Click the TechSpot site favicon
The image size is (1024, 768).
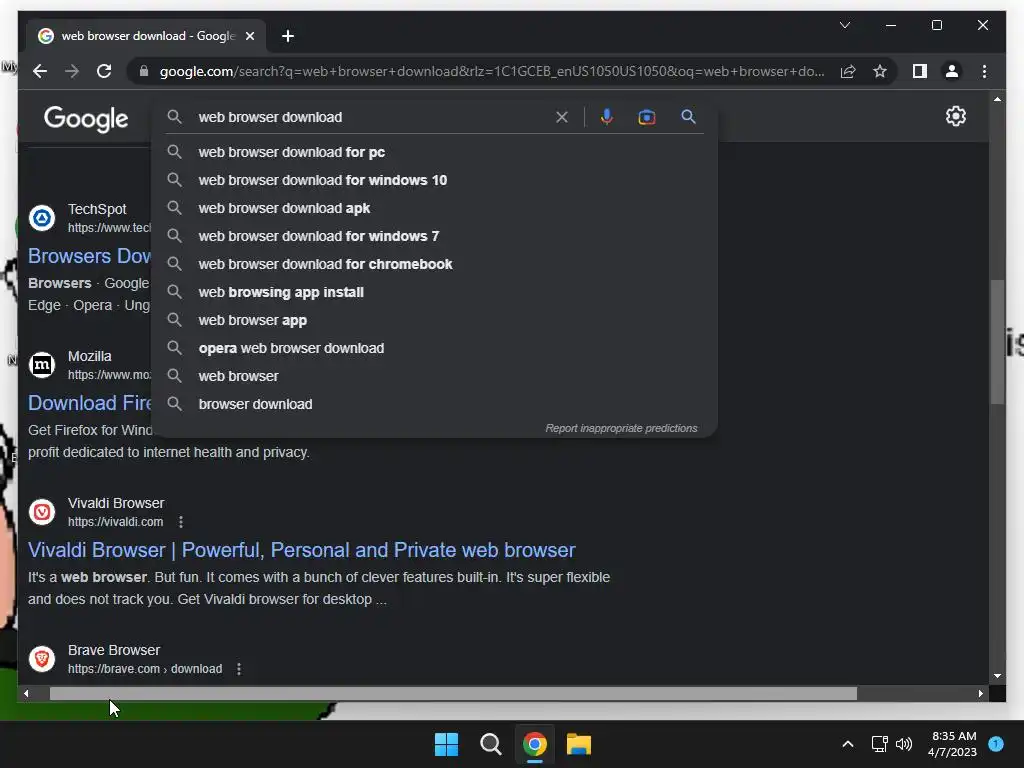click(x=42, y=217)
